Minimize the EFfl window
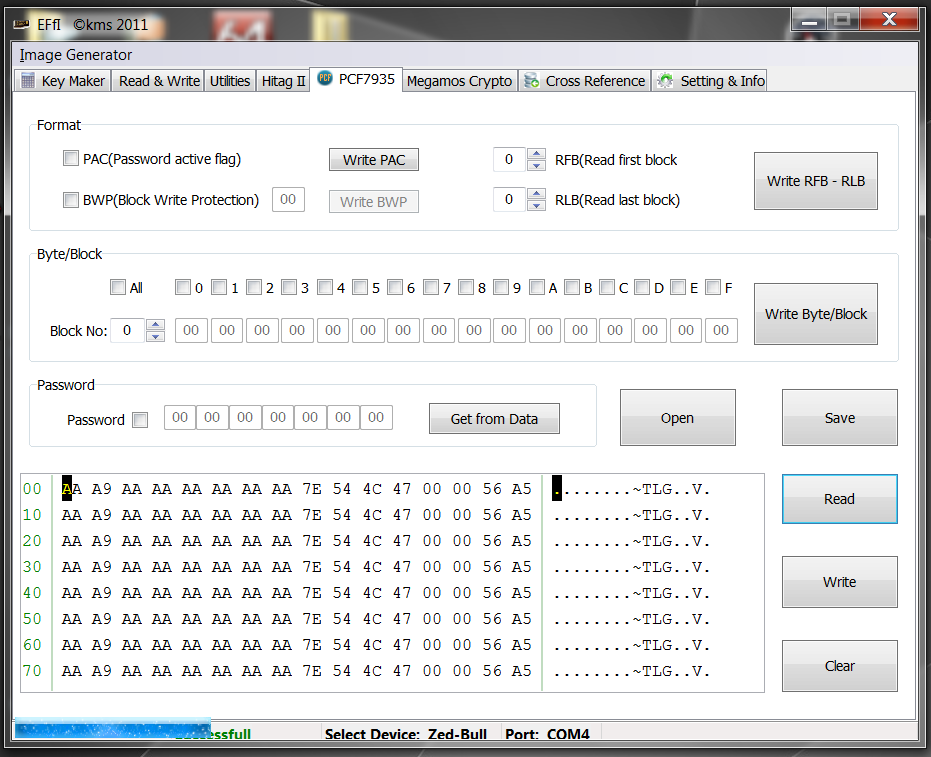The width and height of the screenshot is (931, 757). pyautogui.click(x=809, y=20)
